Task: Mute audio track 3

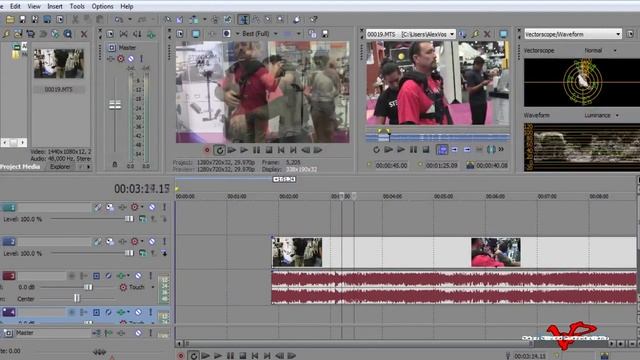Action: pos(138,276)
